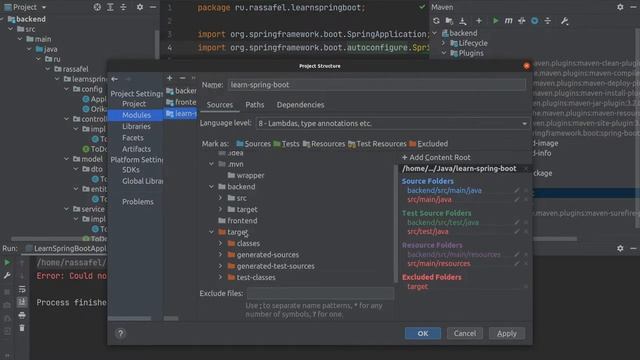Expand generated-sources folder
Screen dimensions: 640x360
coord(220,255)
